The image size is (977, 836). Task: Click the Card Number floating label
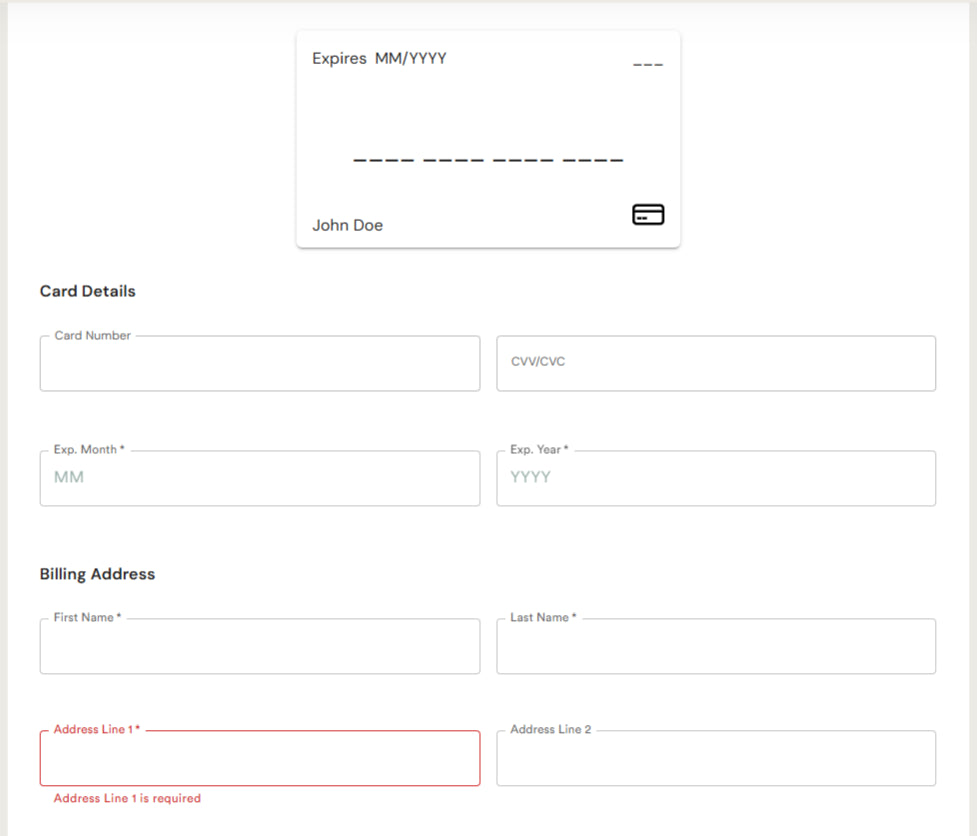click(91, 335)
